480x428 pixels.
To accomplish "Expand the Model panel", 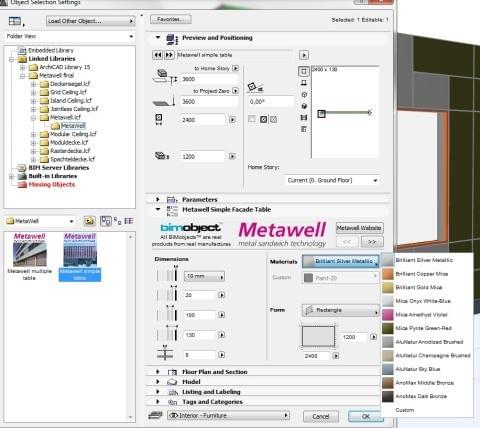I will (158, 382).
